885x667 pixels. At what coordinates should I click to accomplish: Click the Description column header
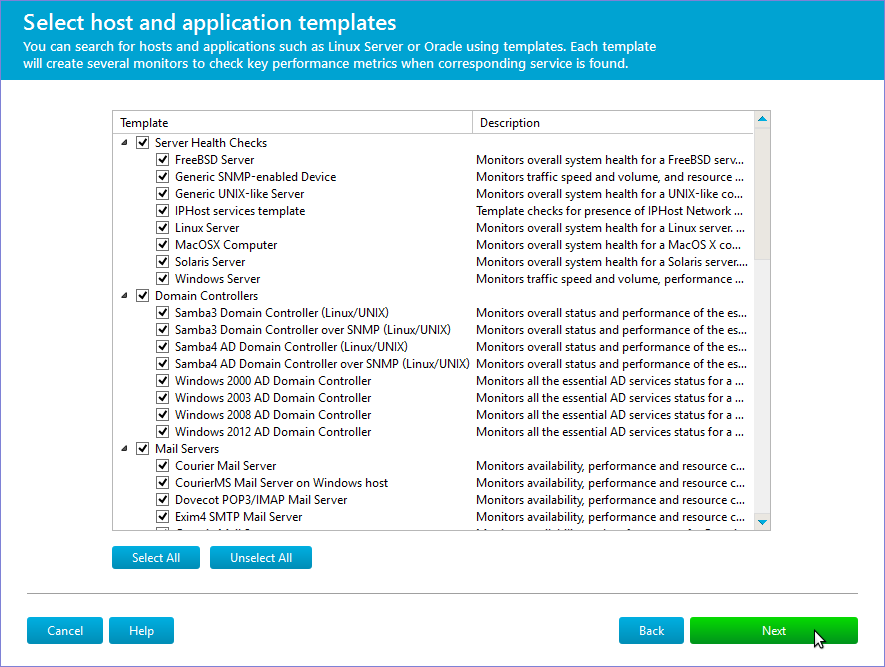[613, 122]
